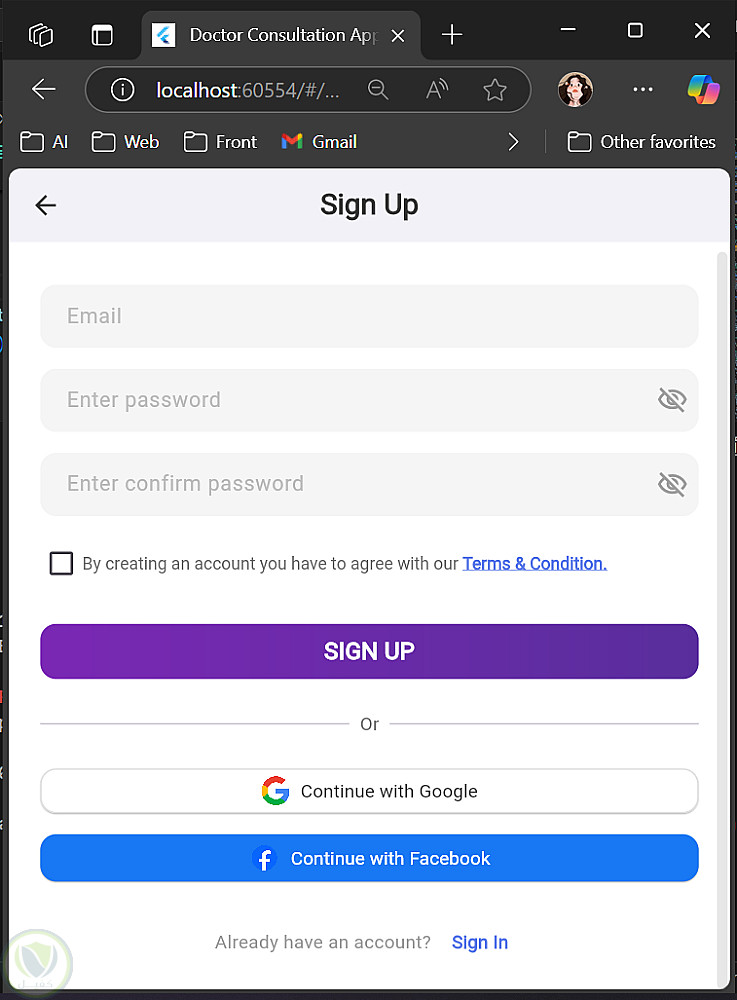Open the browser zoom magnifier icon
Image resolution: width=737 pixels, height=1000 pixels.
[378, 90]
